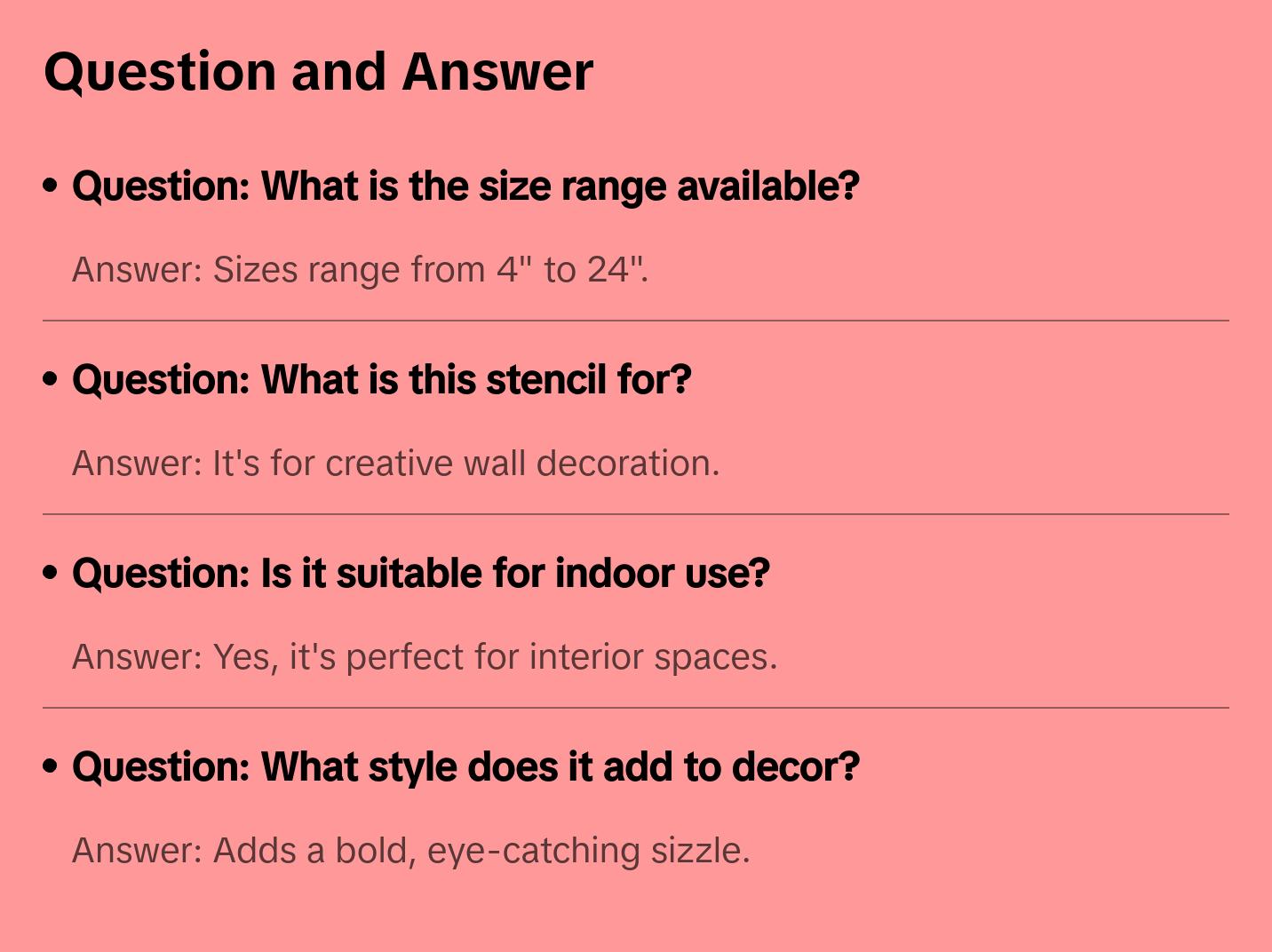The image size is (1272, 952).
Task: Click the bullet beside the decor style question
Action: [51, 766]
